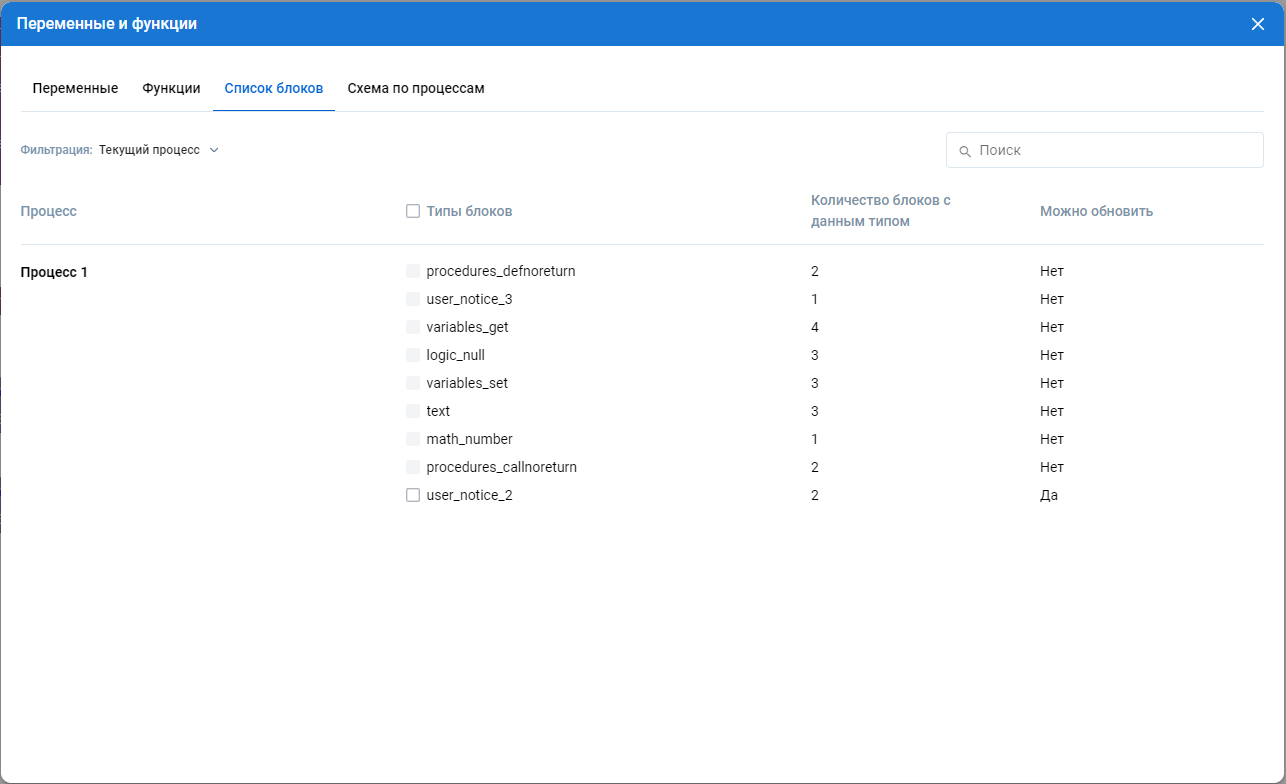Click the user_notice_3 checkbox
The width and height of the screenshot is (1286, 784).
click(413, 299)
